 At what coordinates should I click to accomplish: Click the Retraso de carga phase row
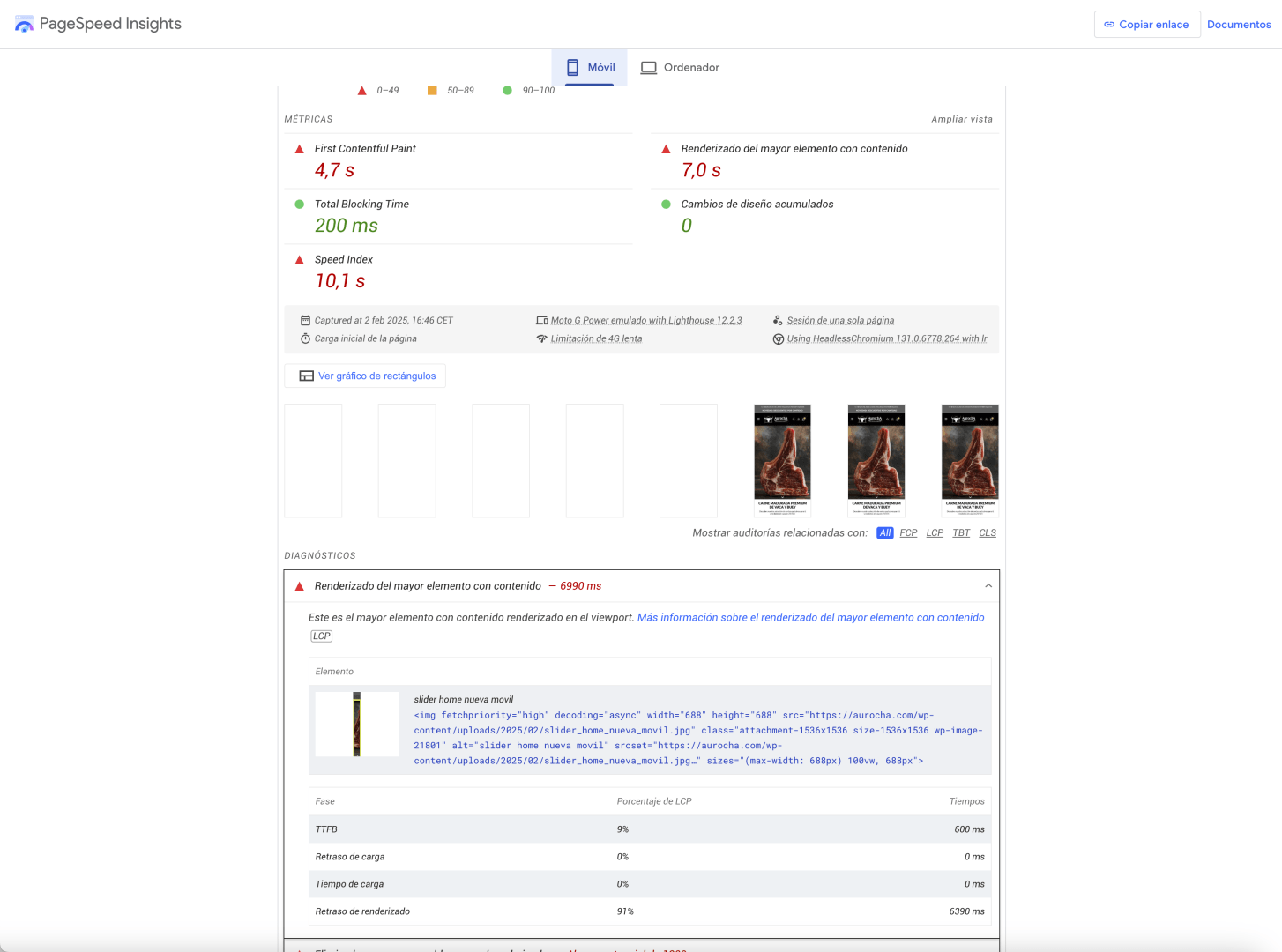click(x=650, y=857)
